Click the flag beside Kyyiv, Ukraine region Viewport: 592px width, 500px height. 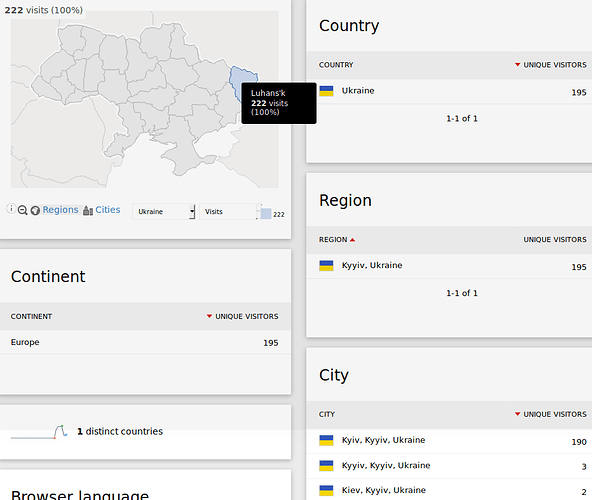(326, 265)
